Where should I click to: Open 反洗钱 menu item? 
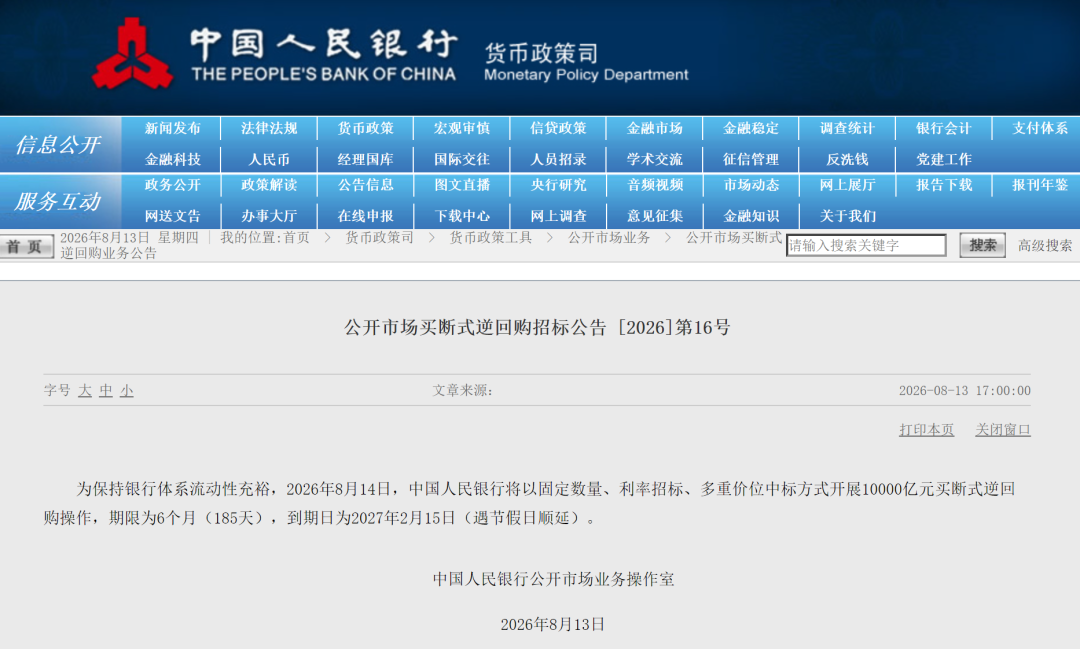pyautogui.click(x=847, y=159)
